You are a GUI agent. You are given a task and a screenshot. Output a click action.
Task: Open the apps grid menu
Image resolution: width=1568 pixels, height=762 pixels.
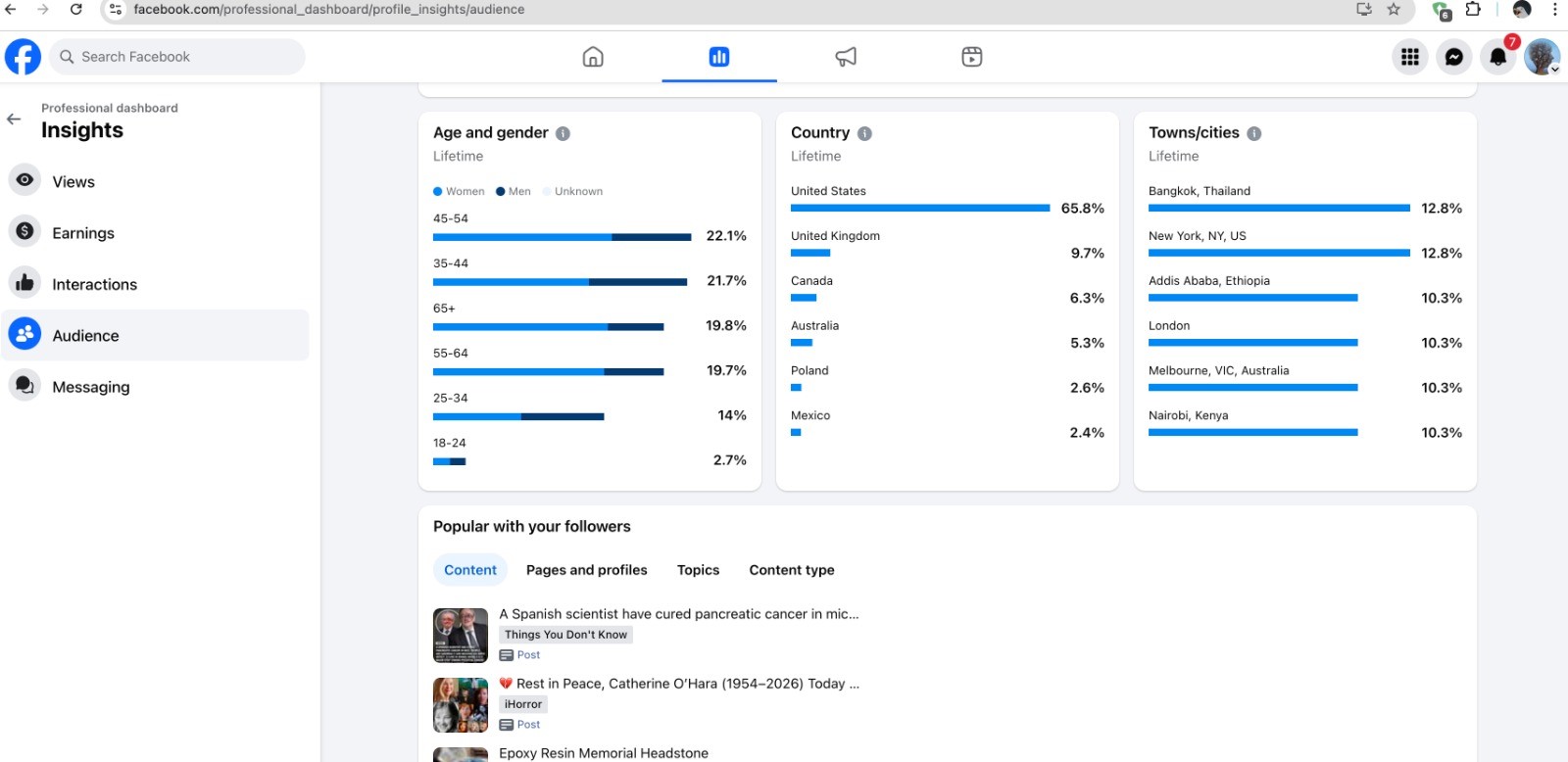coord(1410,57)
